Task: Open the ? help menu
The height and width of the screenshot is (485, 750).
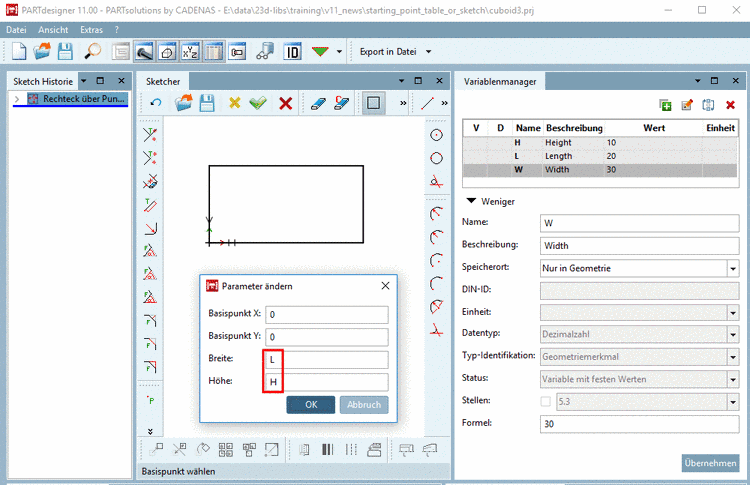Action: pyautogui.click(x=117, y=30)
